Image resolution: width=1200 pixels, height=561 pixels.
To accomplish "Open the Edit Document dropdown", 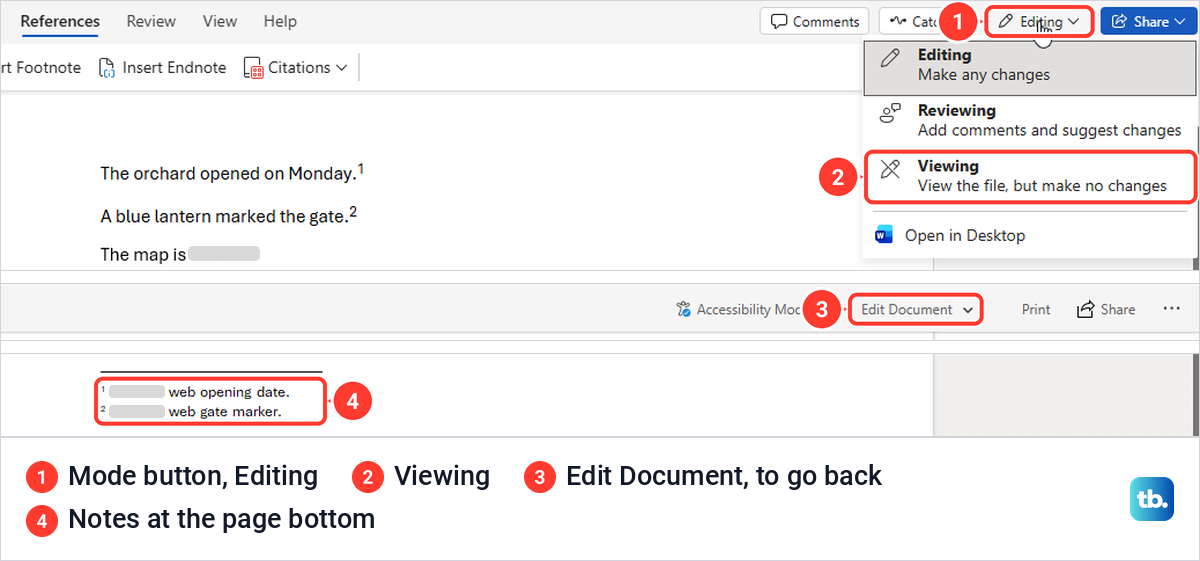I will tap(916, 310).
